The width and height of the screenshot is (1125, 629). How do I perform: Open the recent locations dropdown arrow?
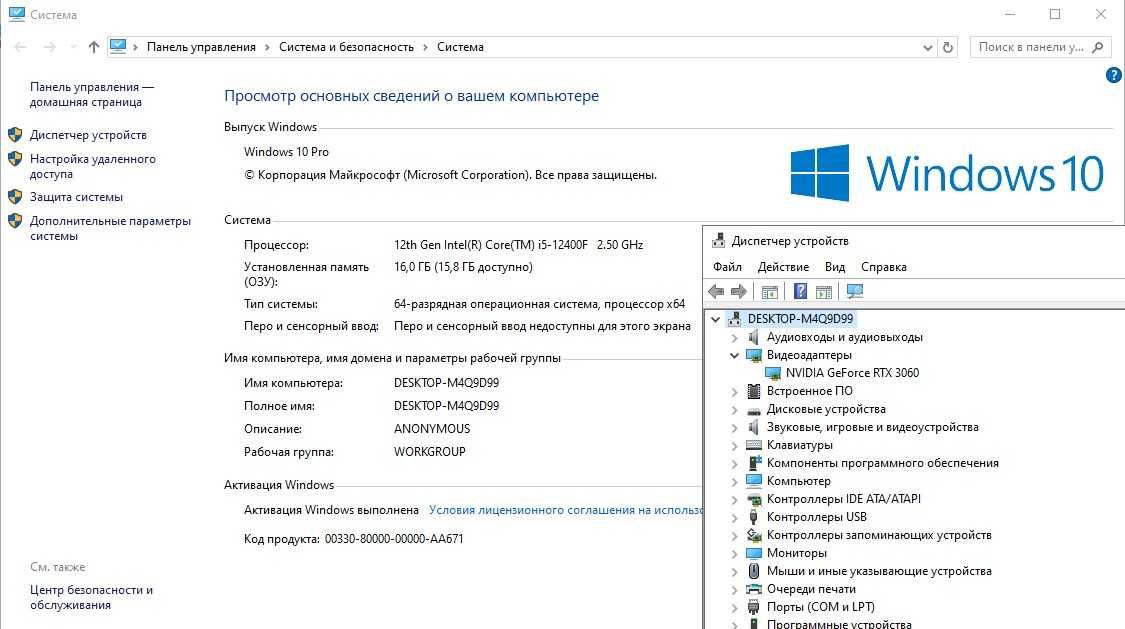pos(73,47)
